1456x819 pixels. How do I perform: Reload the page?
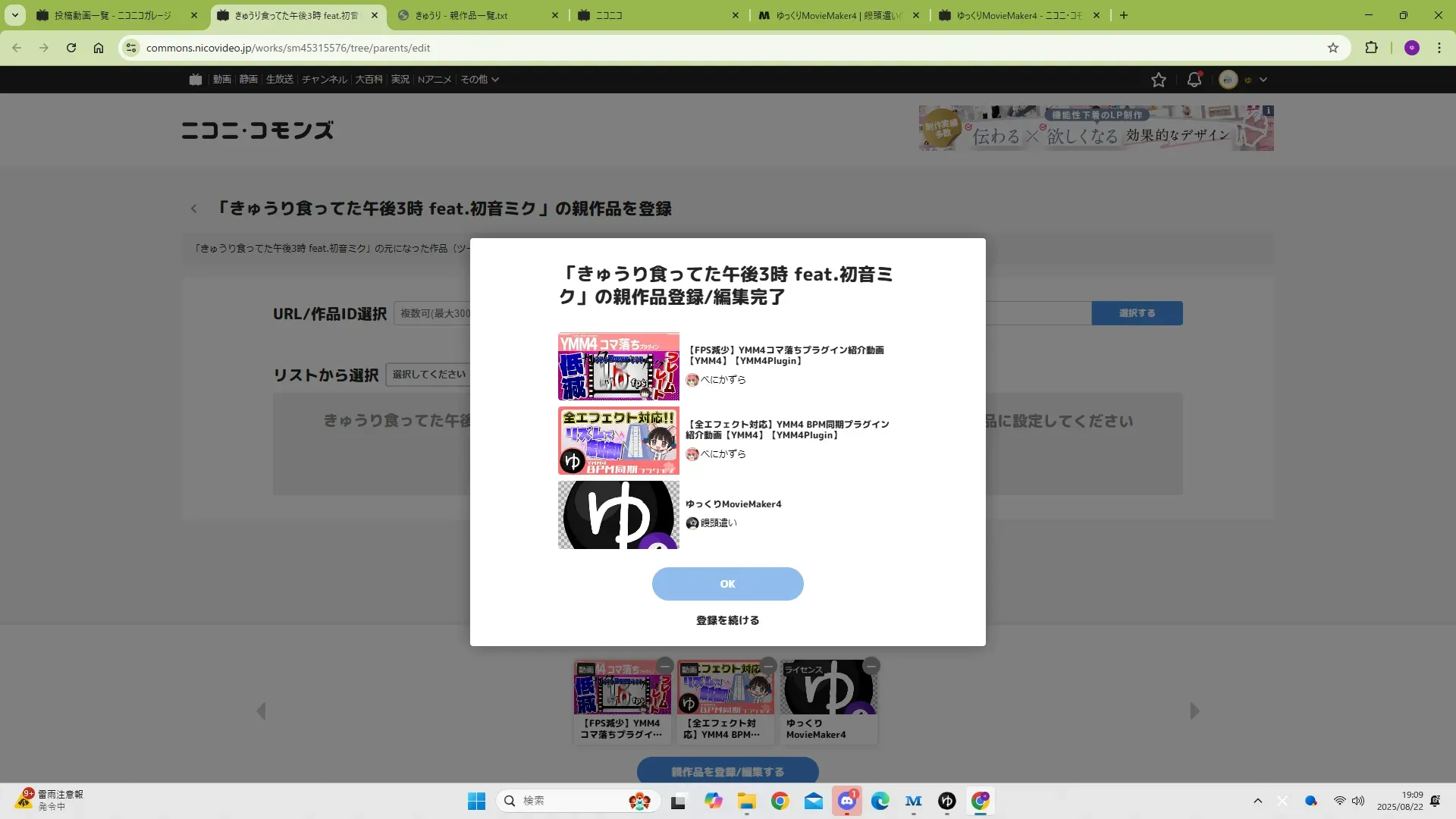click(x=71, y=48)
